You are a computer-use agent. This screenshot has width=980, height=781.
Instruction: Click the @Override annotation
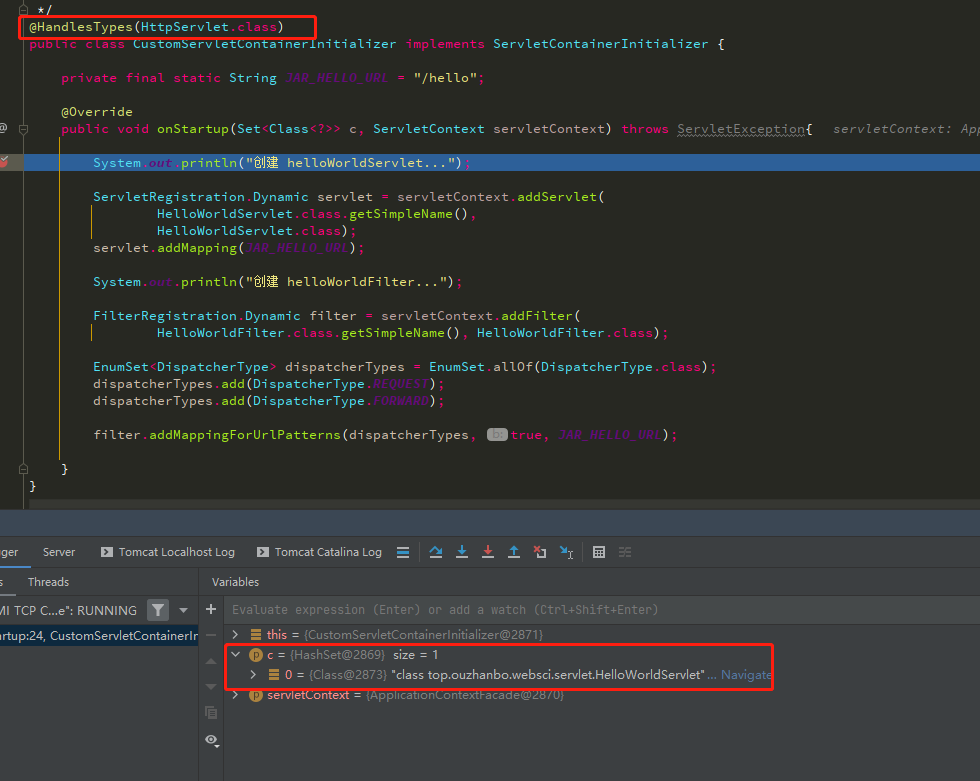pos(97,112)
